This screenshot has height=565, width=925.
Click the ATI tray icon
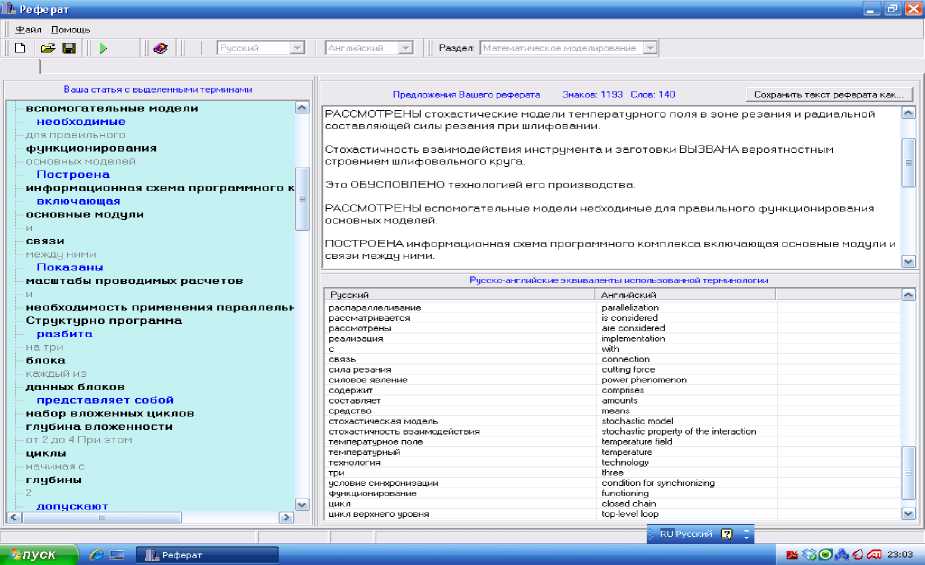tap(873, 554)
